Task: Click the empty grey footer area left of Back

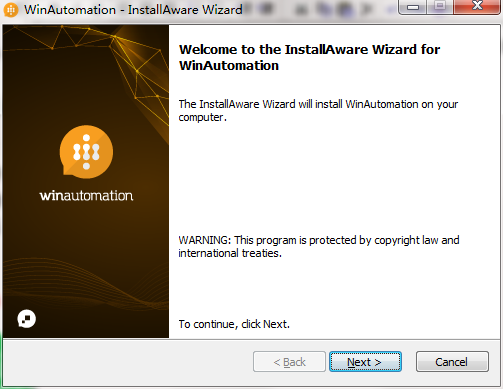Action: (x=128, y=362)
